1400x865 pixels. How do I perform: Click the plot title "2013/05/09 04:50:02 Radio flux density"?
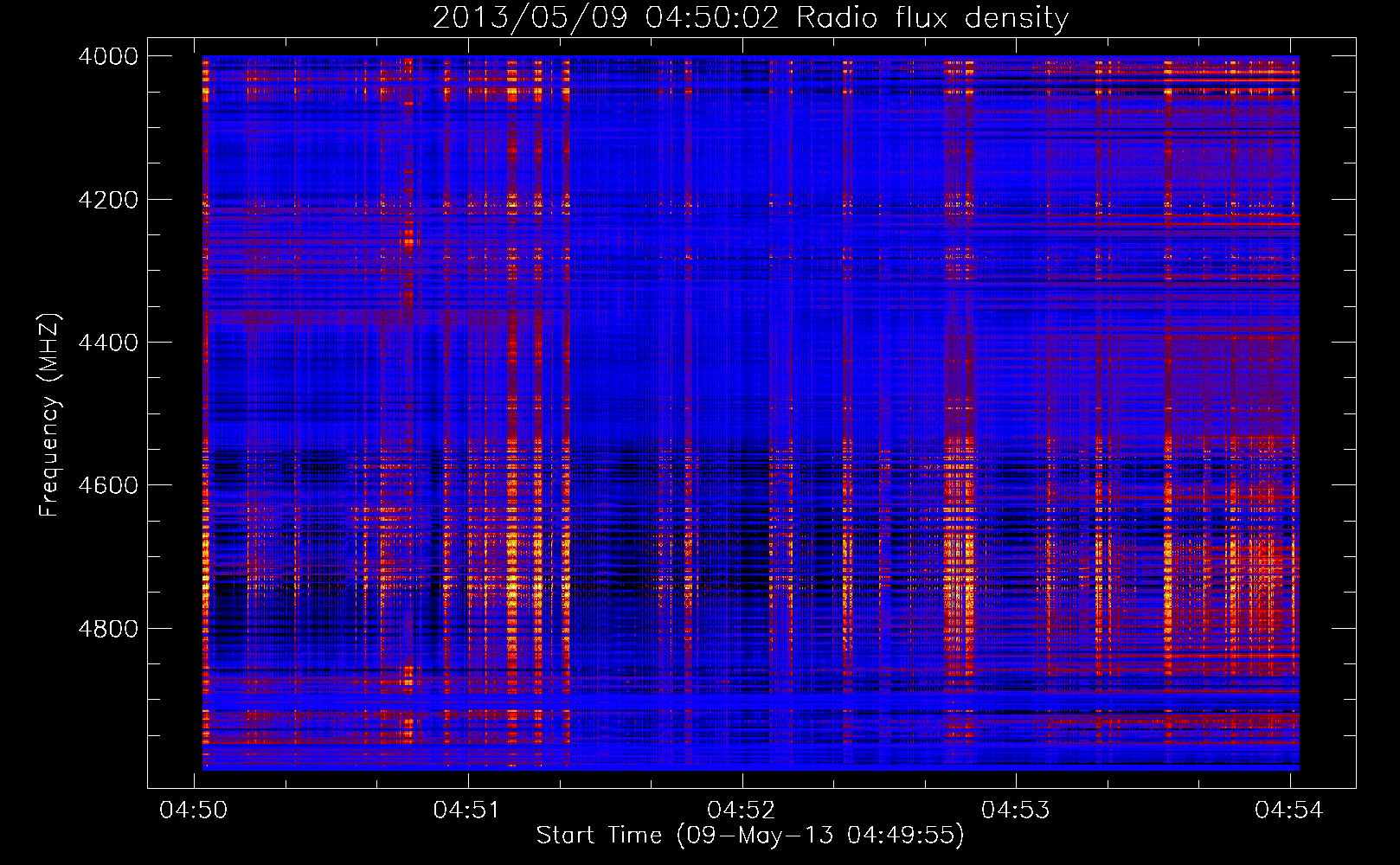click(x=750, y=17)
